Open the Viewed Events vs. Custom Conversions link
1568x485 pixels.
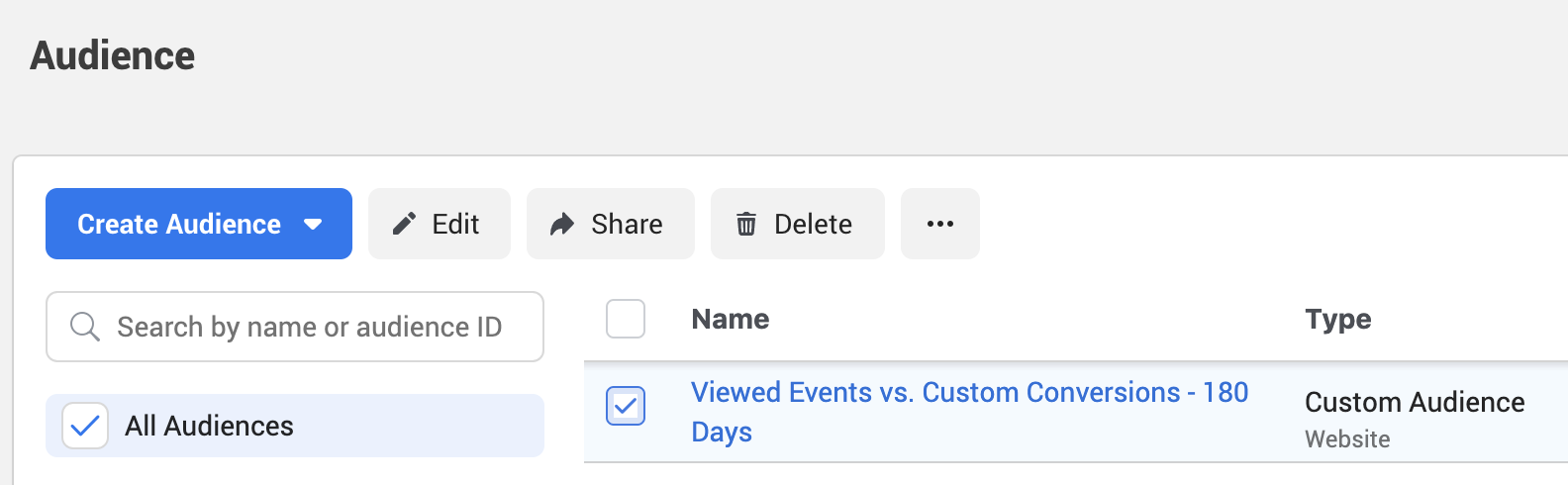[x=970, y=412]
